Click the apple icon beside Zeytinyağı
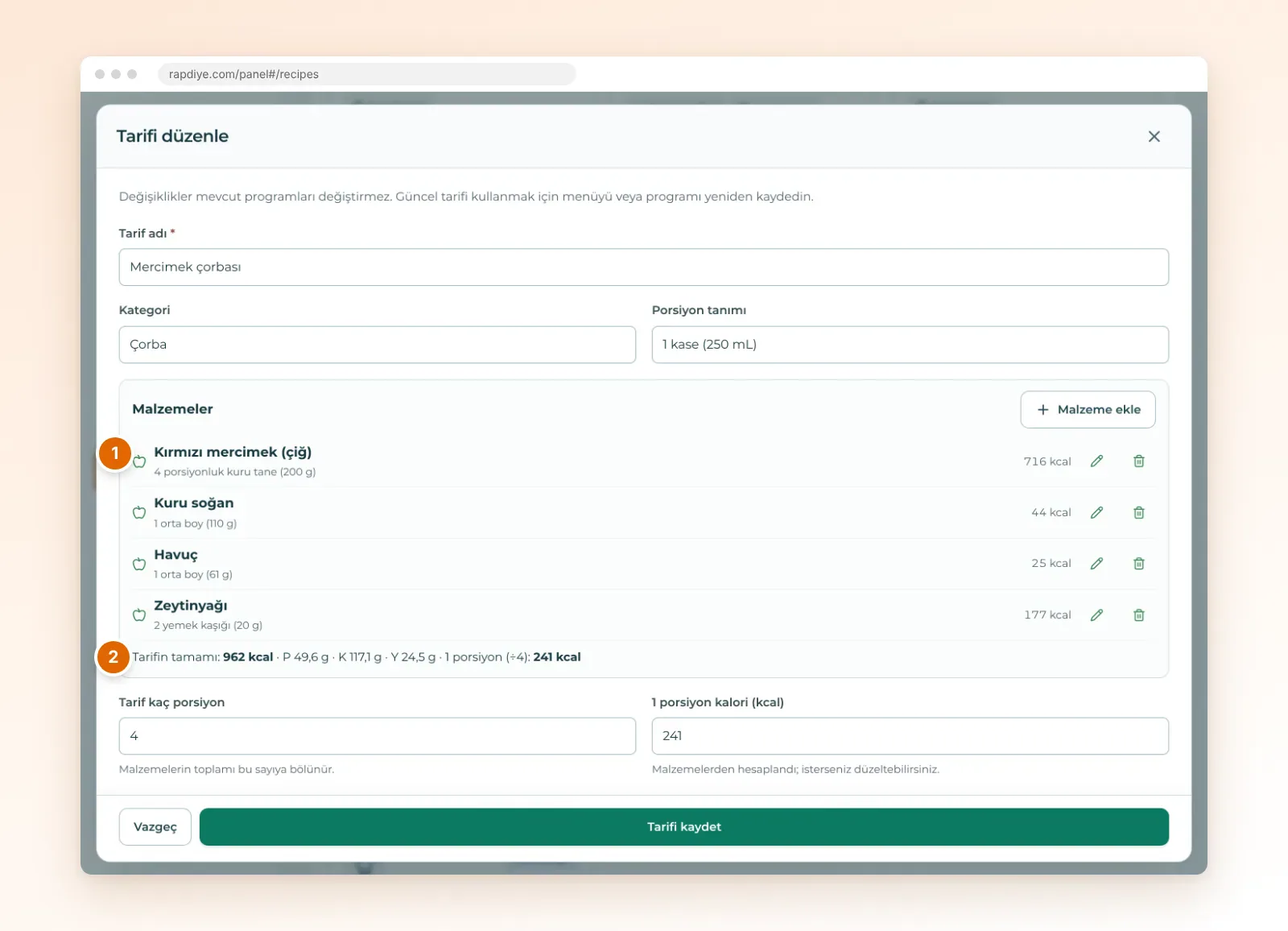 pos(139,614)
